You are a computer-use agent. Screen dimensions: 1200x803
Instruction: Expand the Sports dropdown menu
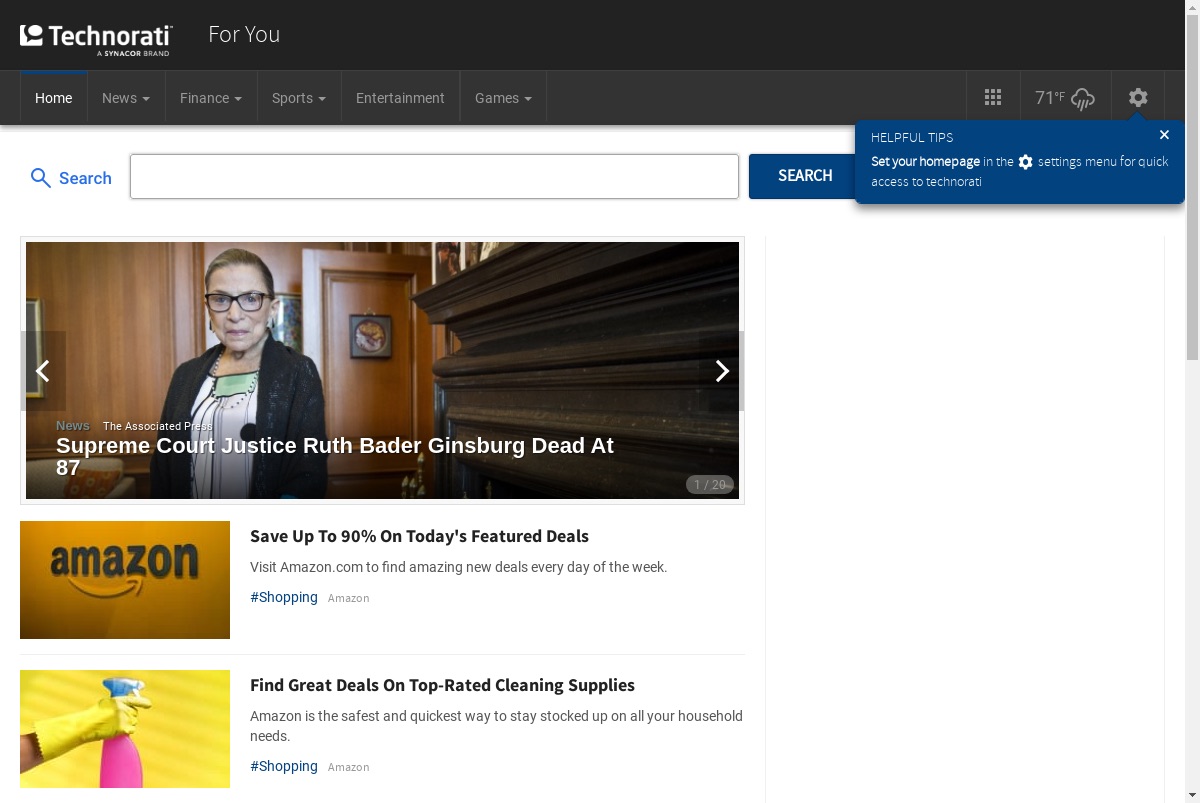(299, 98)
